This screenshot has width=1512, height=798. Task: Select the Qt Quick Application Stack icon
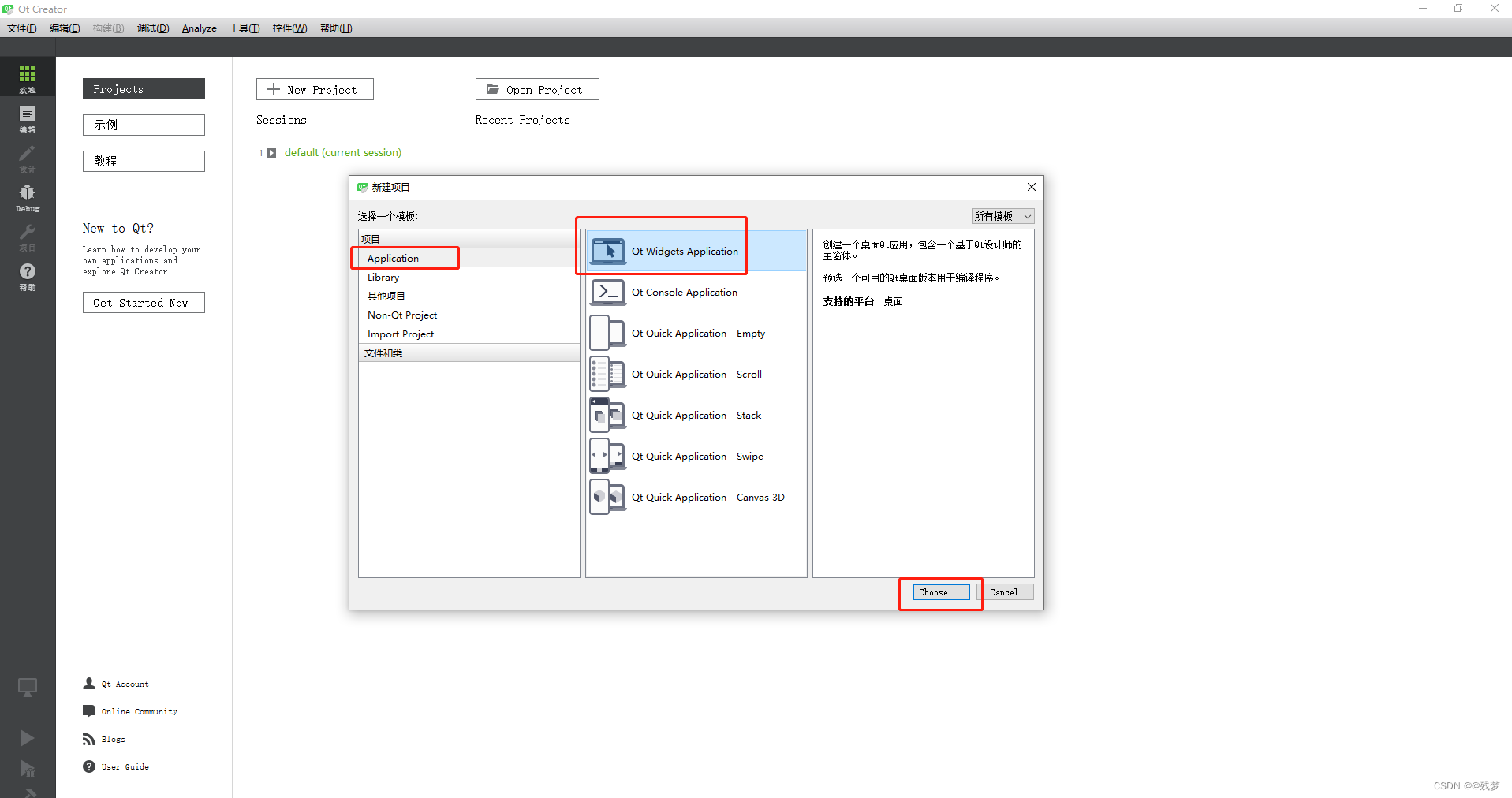click(x=608, y=416)
